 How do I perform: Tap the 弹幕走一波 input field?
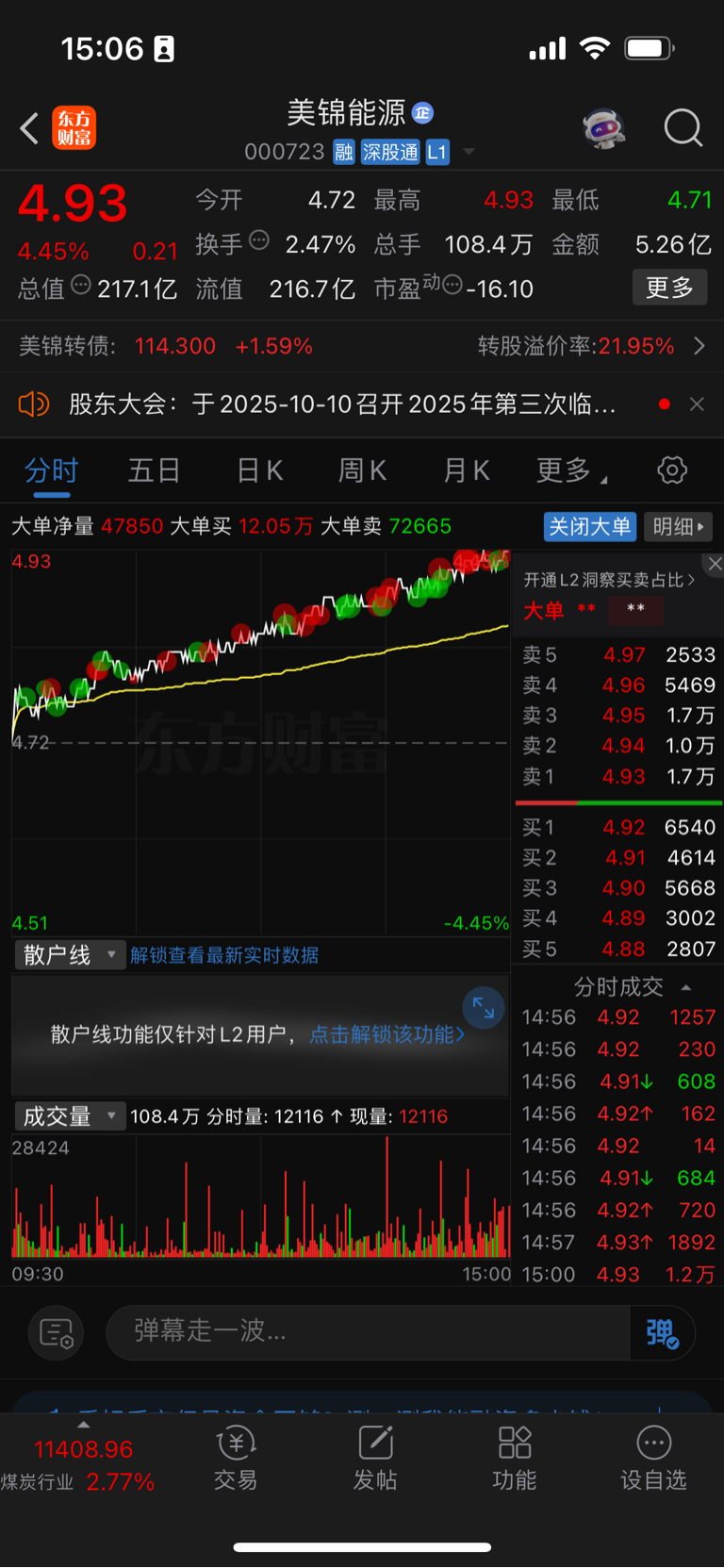368,1332
